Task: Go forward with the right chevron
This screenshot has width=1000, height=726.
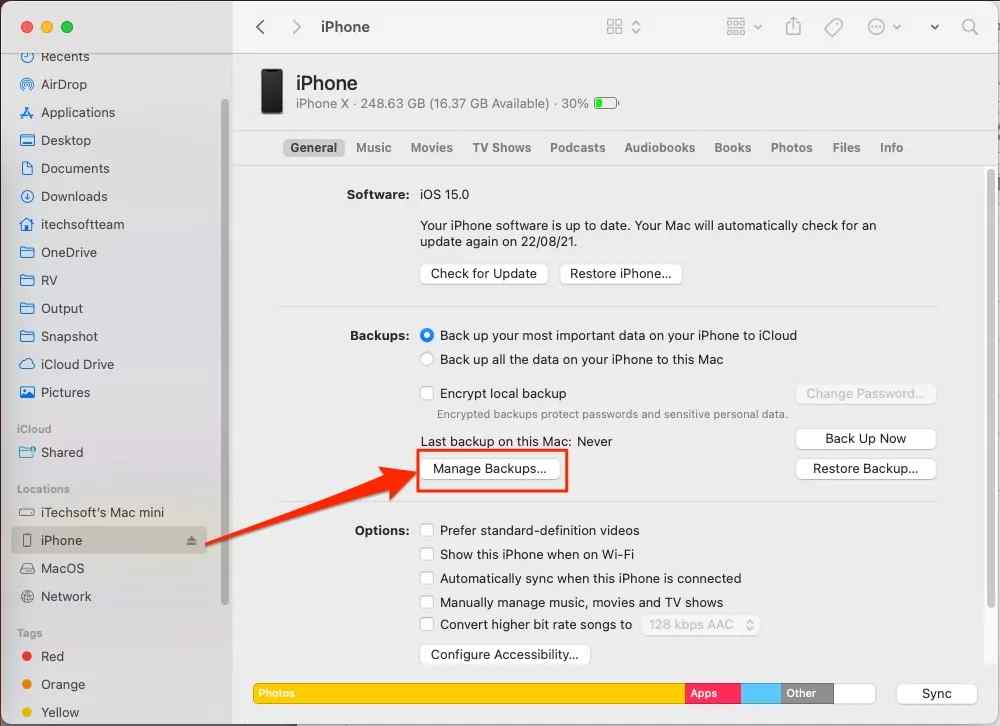Action: point(296,27)
